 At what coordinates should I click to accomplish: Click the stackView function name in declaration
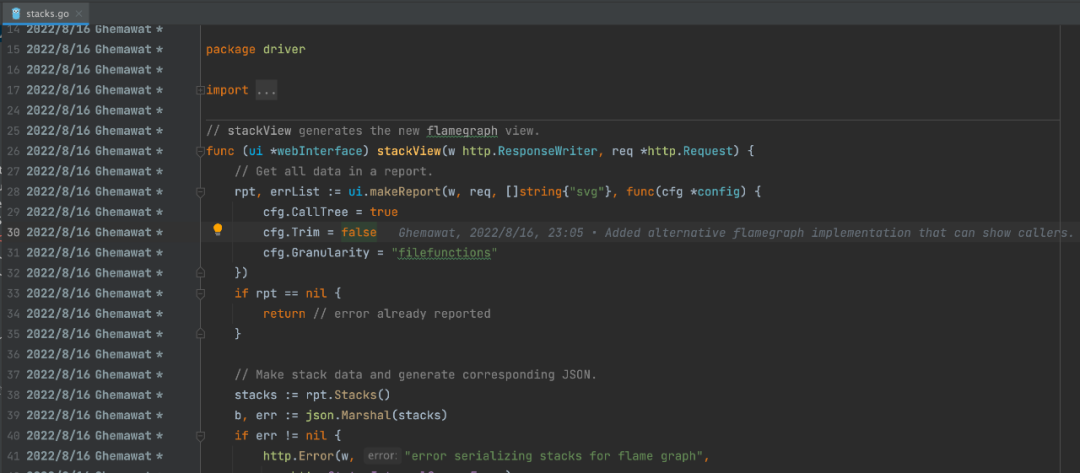tap(408, 151)
